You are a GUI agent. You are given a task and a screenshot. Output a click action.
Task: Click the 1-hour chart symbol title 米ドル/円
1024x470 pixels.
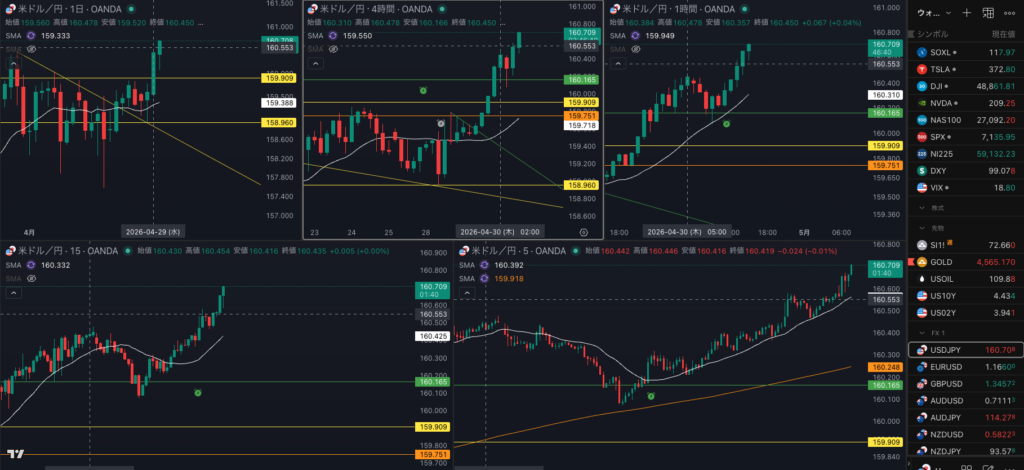pyautogui.click(x=646, y=7)
